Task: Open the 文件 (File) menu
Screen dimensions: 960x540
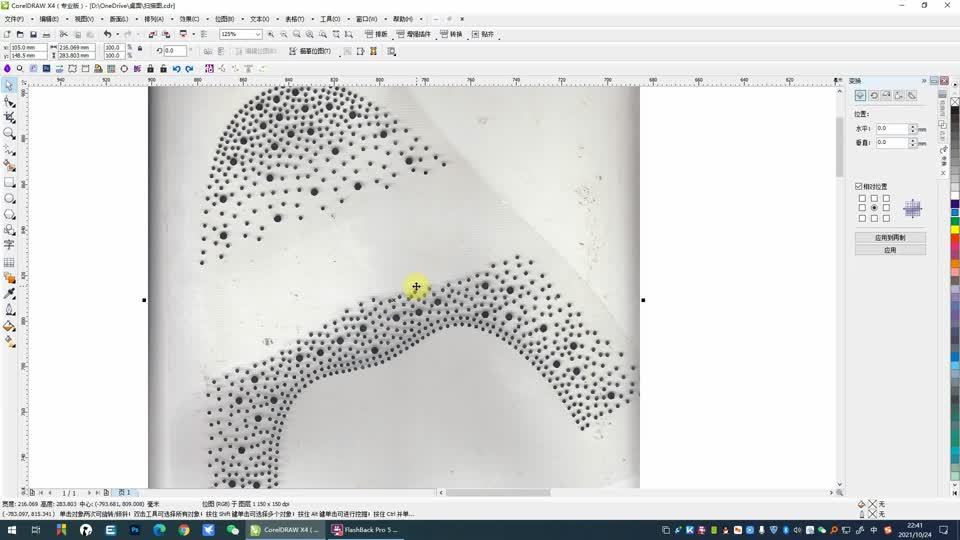Action: (x=14, y=19)
